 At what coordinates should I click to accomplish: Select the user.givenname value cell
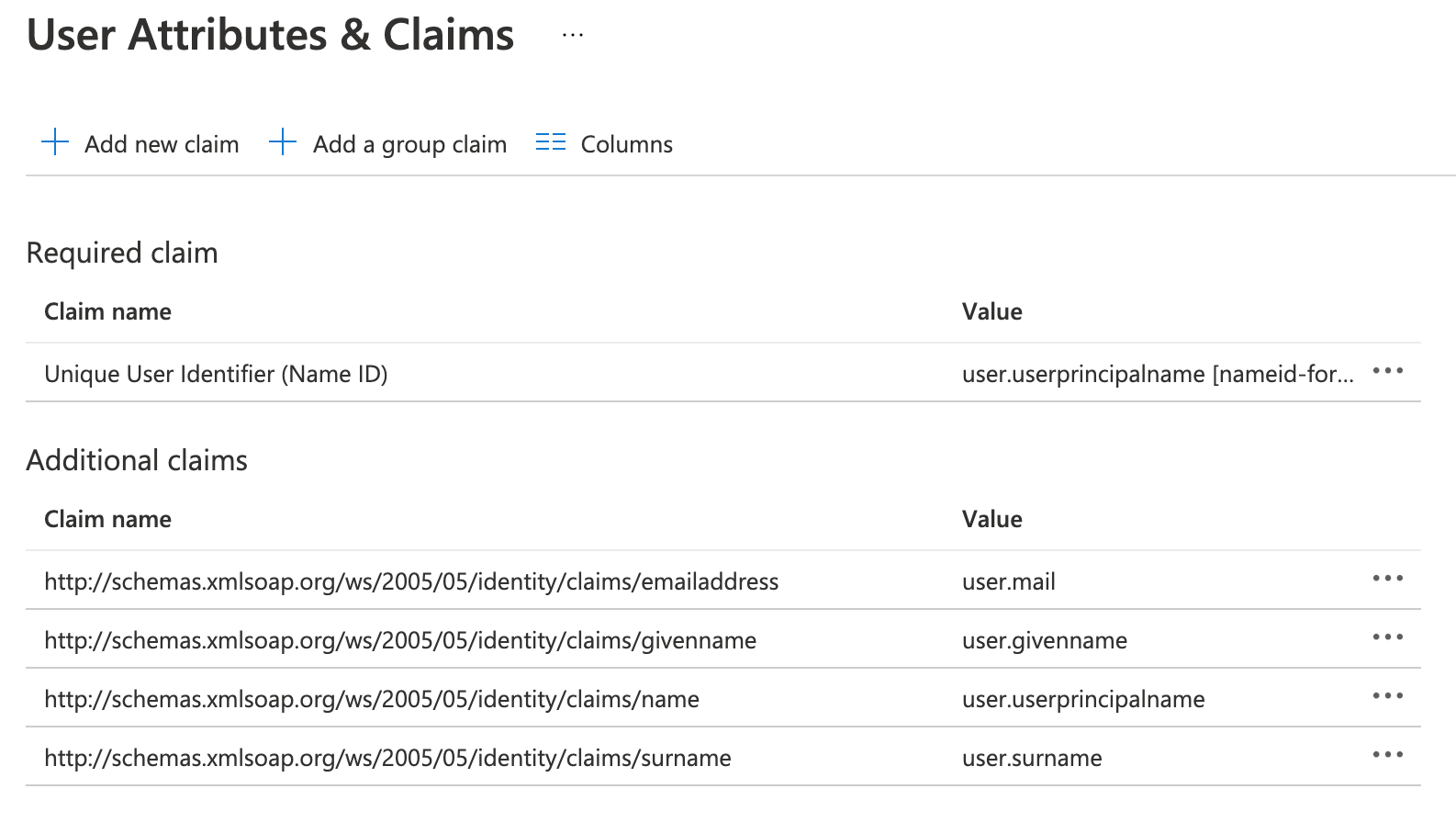(x=1044, y=640)
